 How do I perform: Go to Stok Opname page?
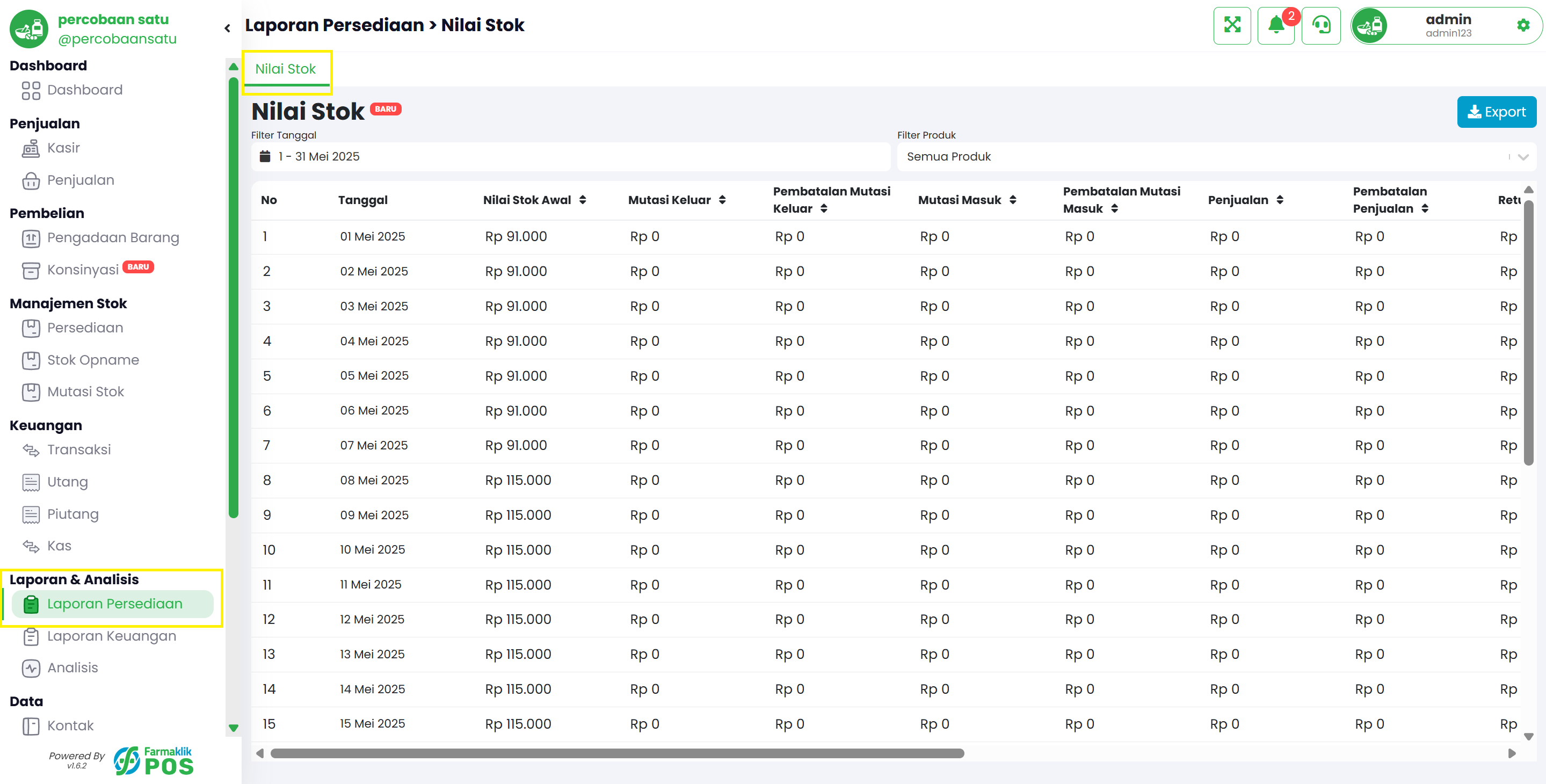[x=92, y=360]
